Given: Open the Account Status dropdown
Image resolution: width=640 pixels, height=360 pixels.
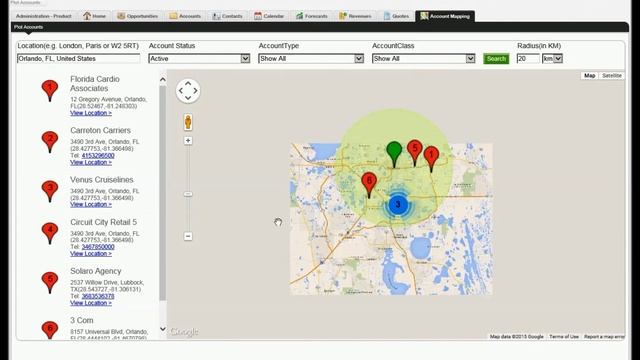Looking at the screenshot, I should coord(199,59).
